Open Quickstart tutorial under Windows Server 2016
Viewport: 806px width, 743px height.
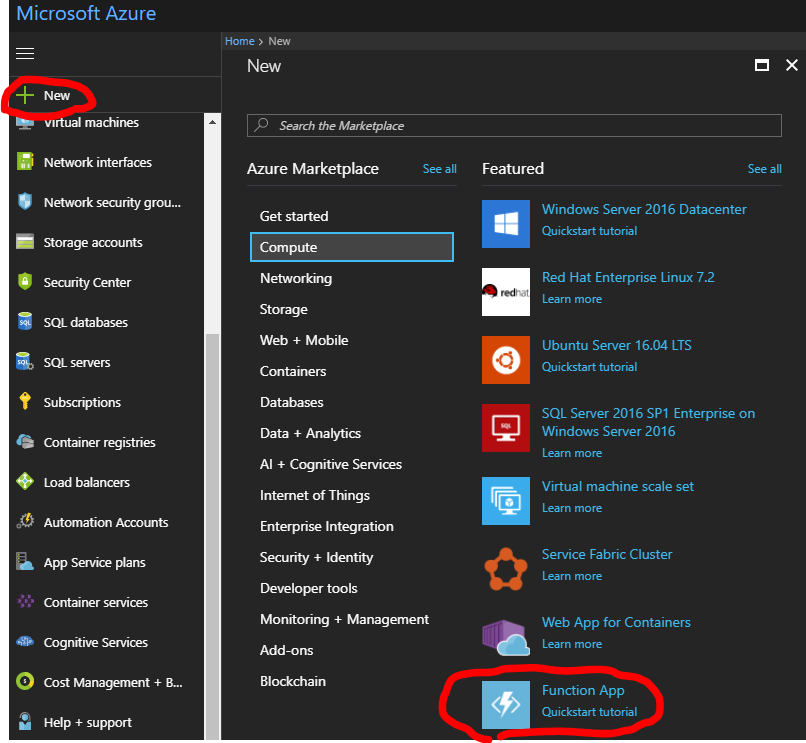(x=590, y=231)
